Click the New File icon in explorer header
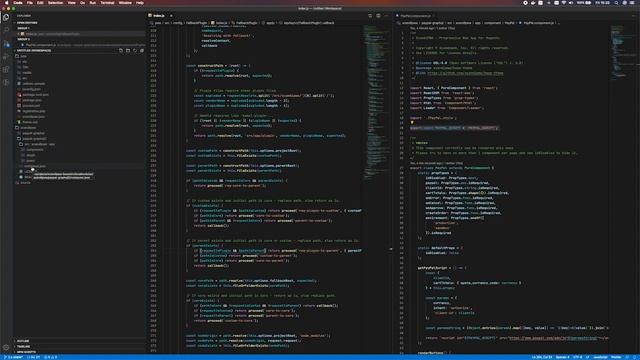Image resolution: width=640 pixels, height=360 pixels. point(120,51)
